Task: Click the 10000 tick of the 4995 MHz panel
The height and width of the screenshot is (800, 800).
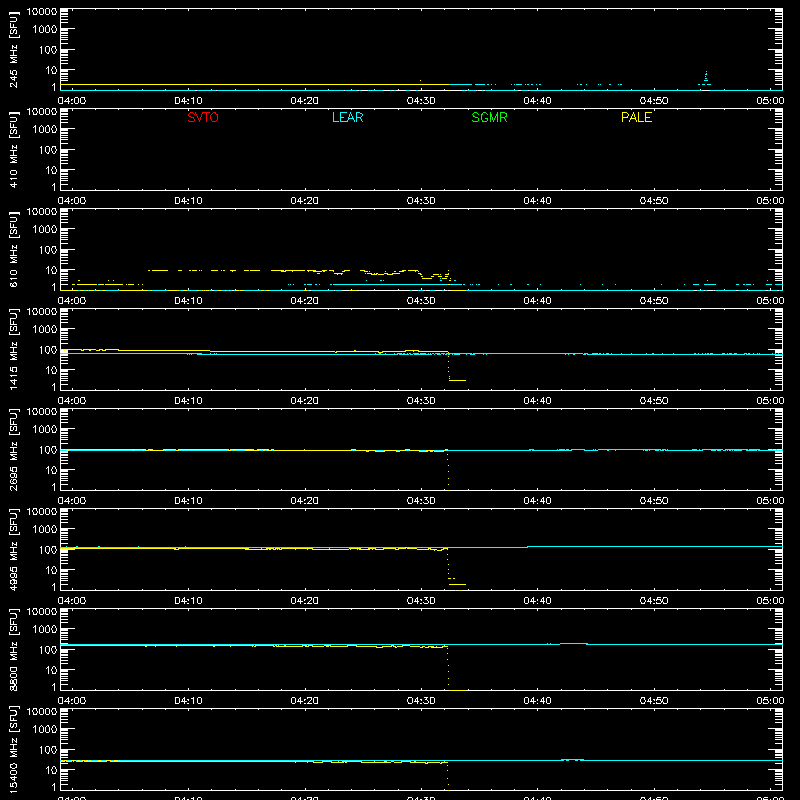Action: 42,512
